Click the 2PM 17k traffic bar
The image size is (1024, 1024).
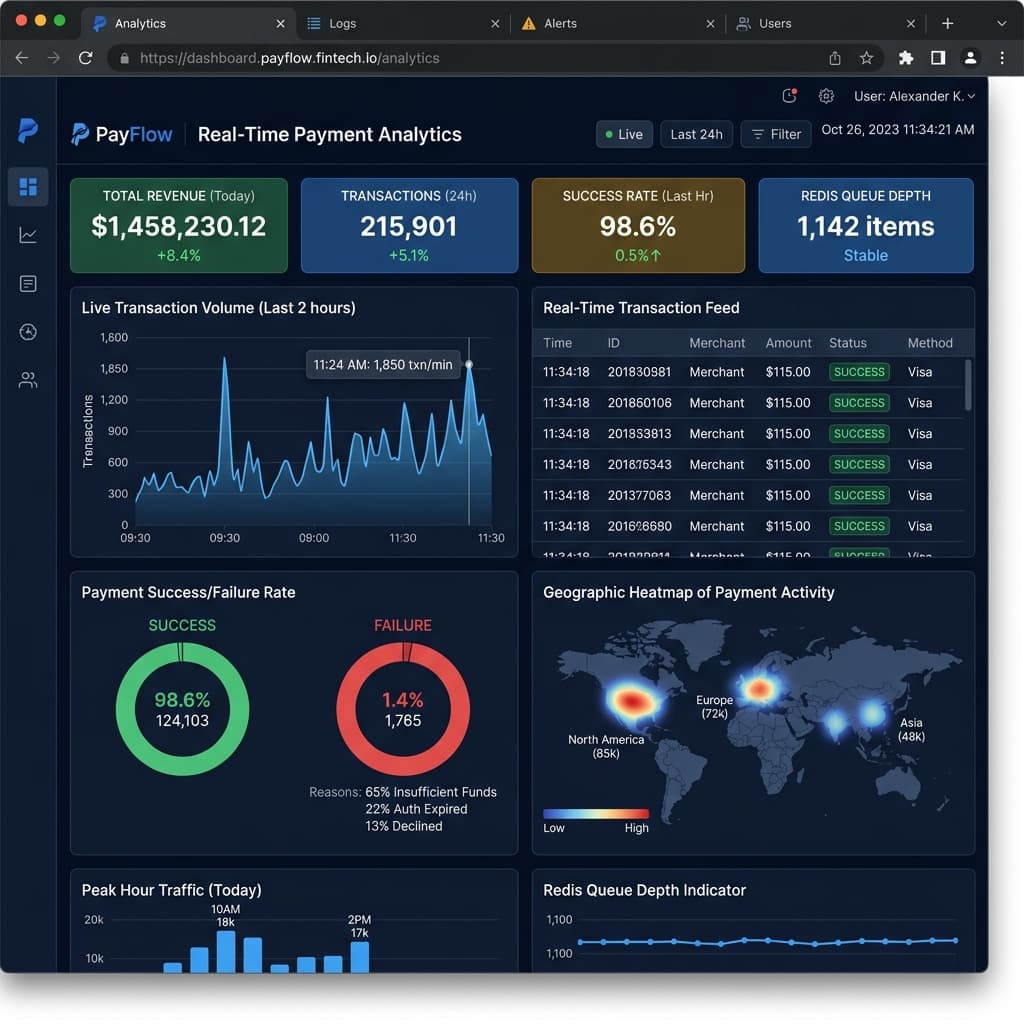(360, 957)
